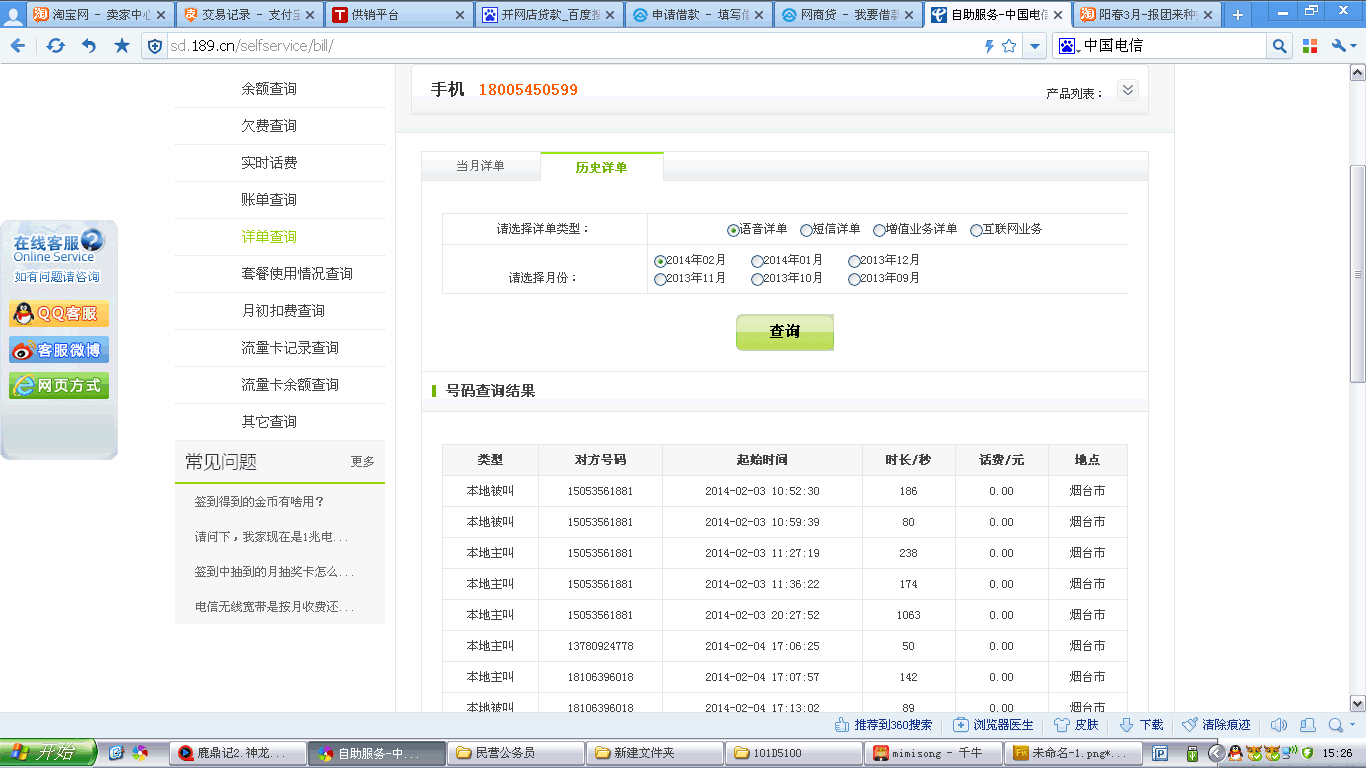Click the 更多 link beside 常见问题

pos(362,462)
